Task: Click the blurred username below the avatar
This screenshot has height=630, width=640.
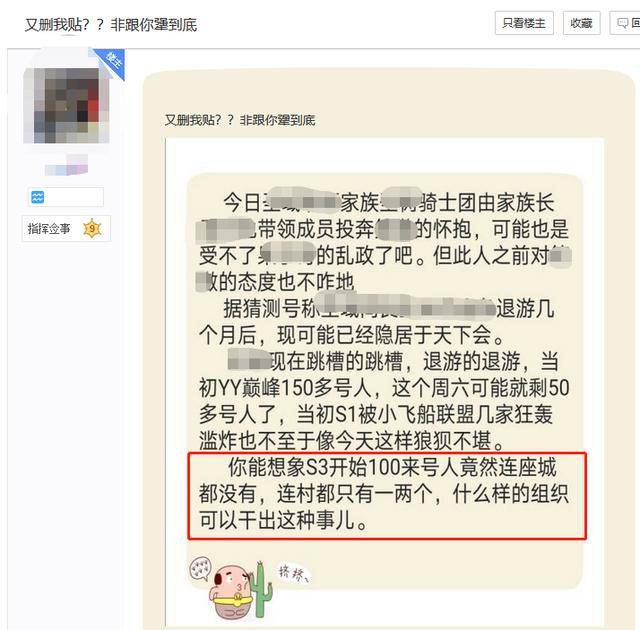Action: [66, 165]
